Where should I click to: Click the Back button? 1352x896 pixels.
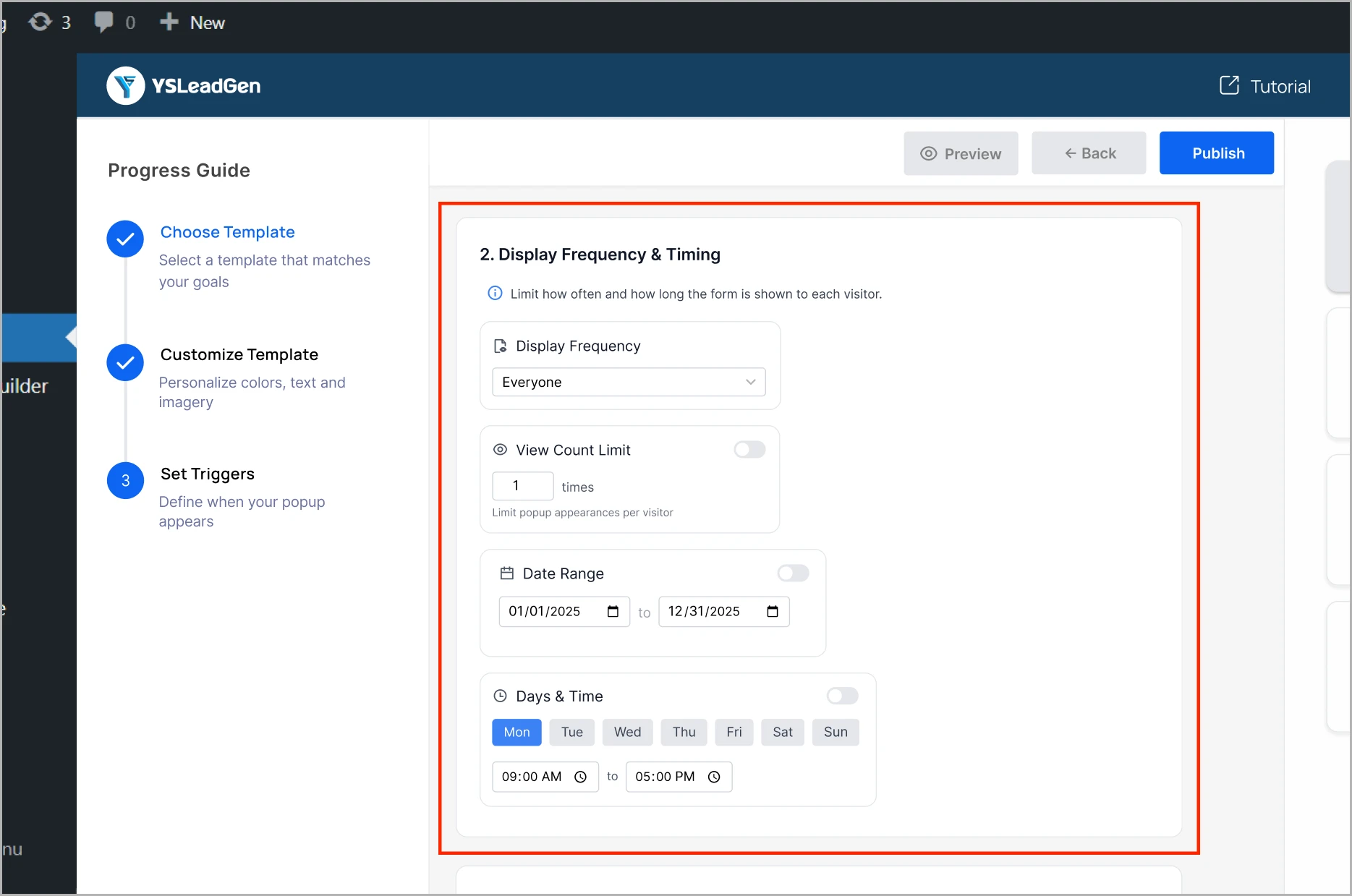click(x=1089, y=153)
